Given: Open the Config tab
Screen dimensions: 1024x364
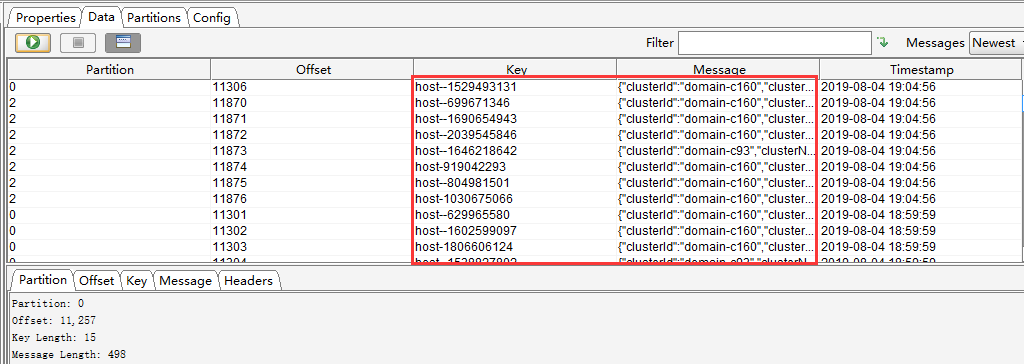Looking at the screenshot, I should point(212,18).
